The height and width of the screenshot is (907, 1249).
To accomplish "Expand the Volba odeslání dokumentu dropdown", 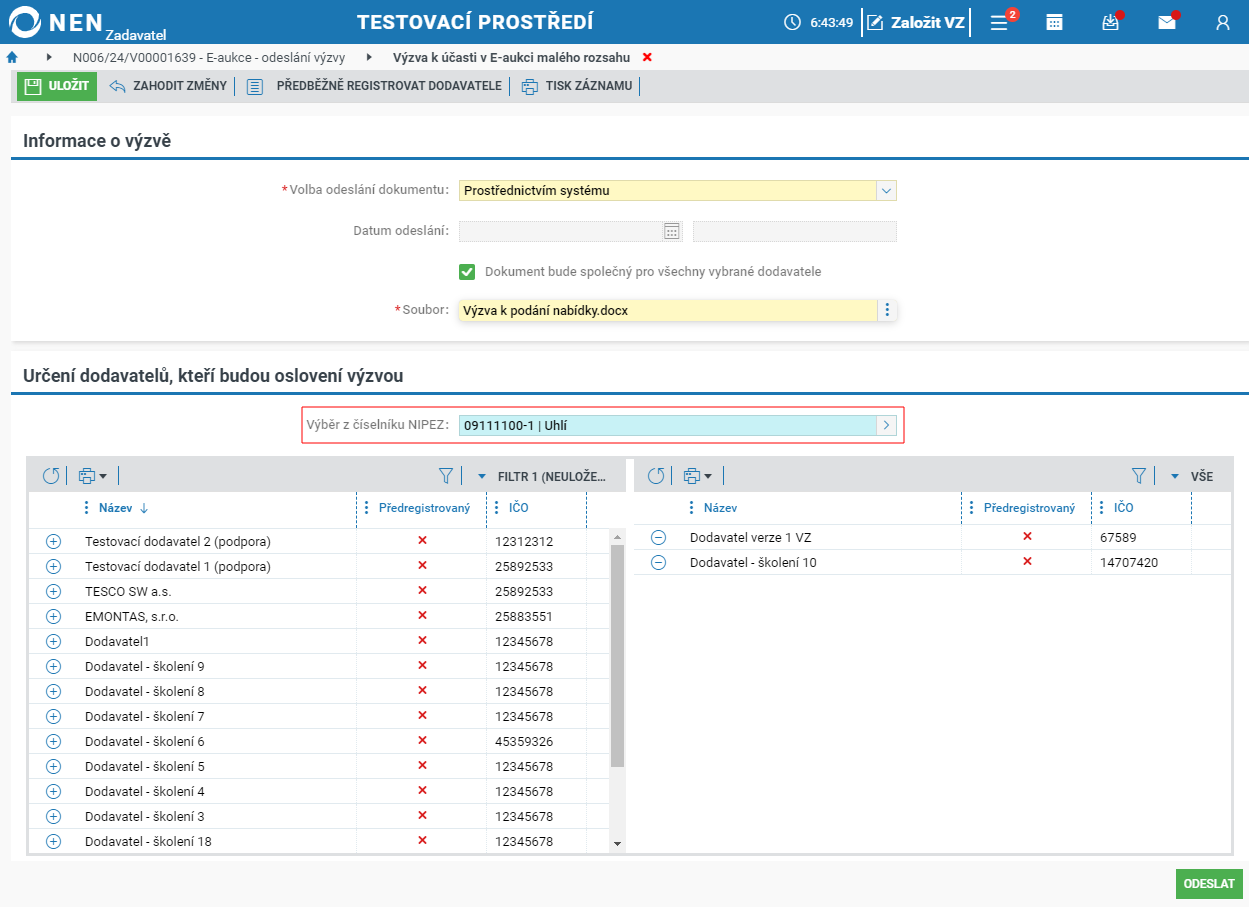I will coord(886,190).
